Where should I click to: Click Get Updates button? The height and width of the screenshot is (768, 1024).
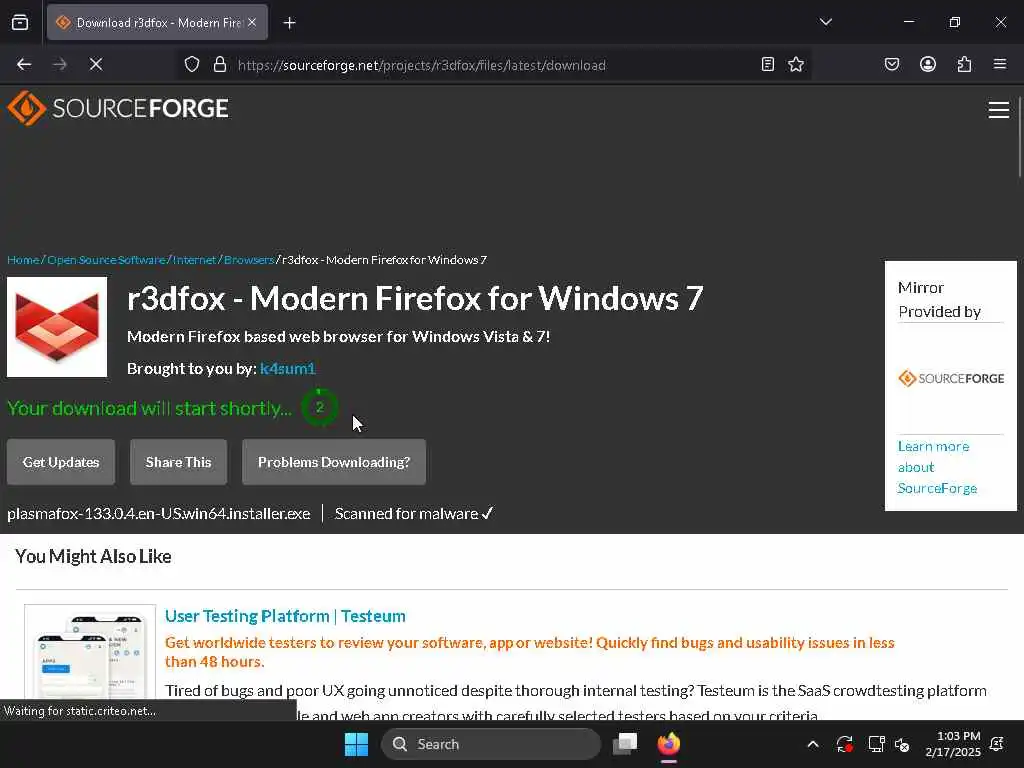pyautogui.click(x=61, y=462)
